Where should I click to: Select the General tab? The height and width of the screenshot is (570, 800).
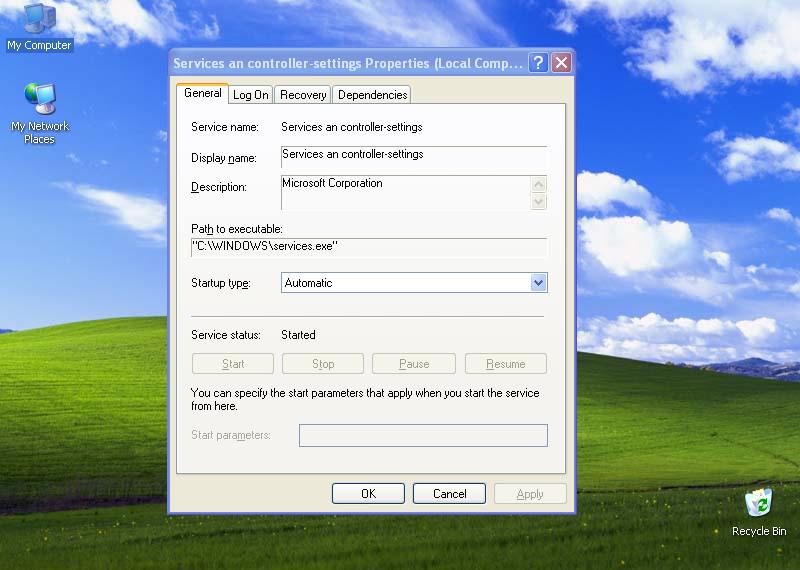tap(203, 93)
